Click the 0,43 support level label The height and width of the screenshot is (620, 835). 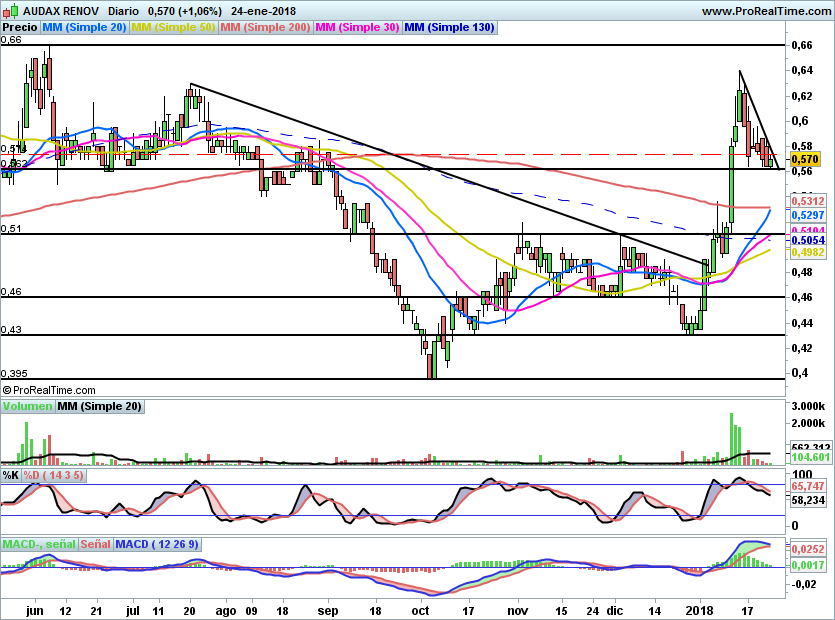pos(11,329)
